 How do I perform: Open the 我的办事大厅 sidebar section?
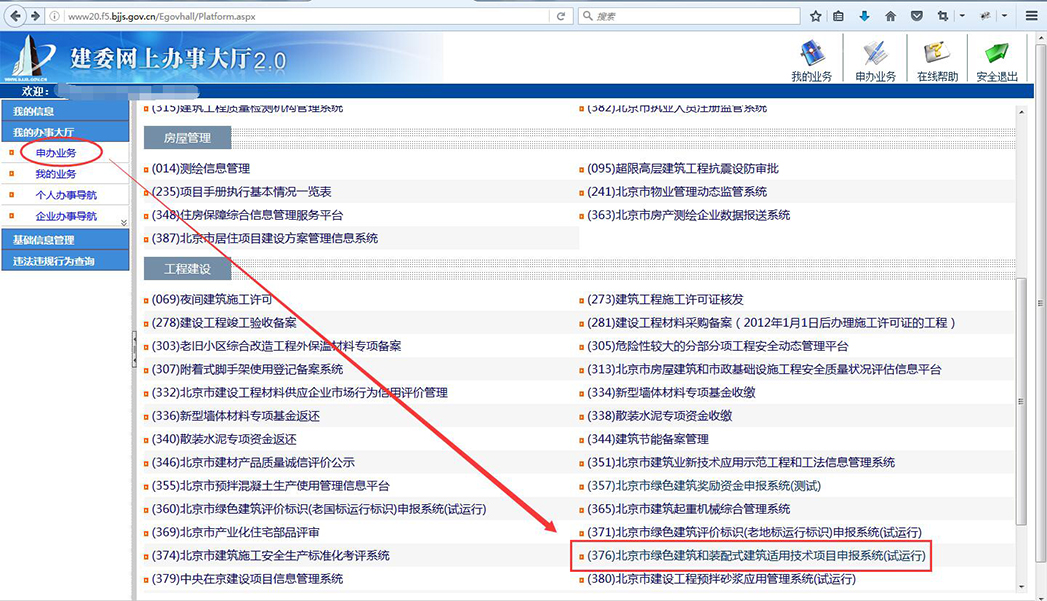65,132
